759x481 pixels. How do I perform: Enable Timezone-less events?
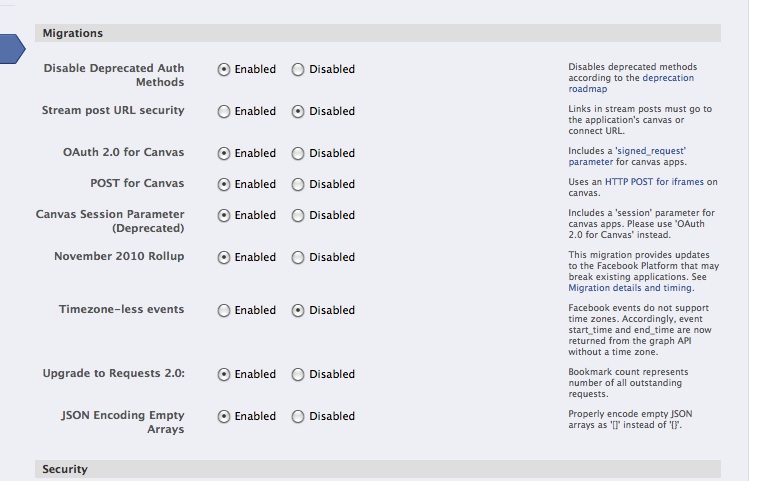tap(224, 311)
